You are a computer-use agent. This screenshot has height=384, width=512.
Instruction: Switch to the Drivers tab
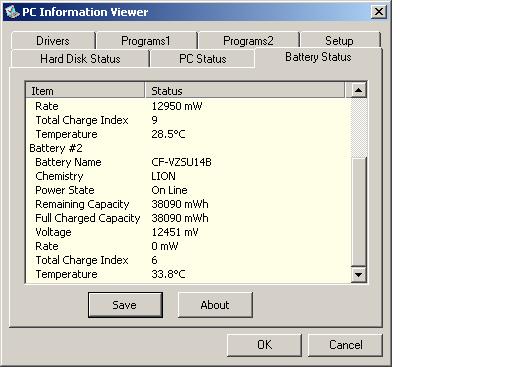pos(53,41)
